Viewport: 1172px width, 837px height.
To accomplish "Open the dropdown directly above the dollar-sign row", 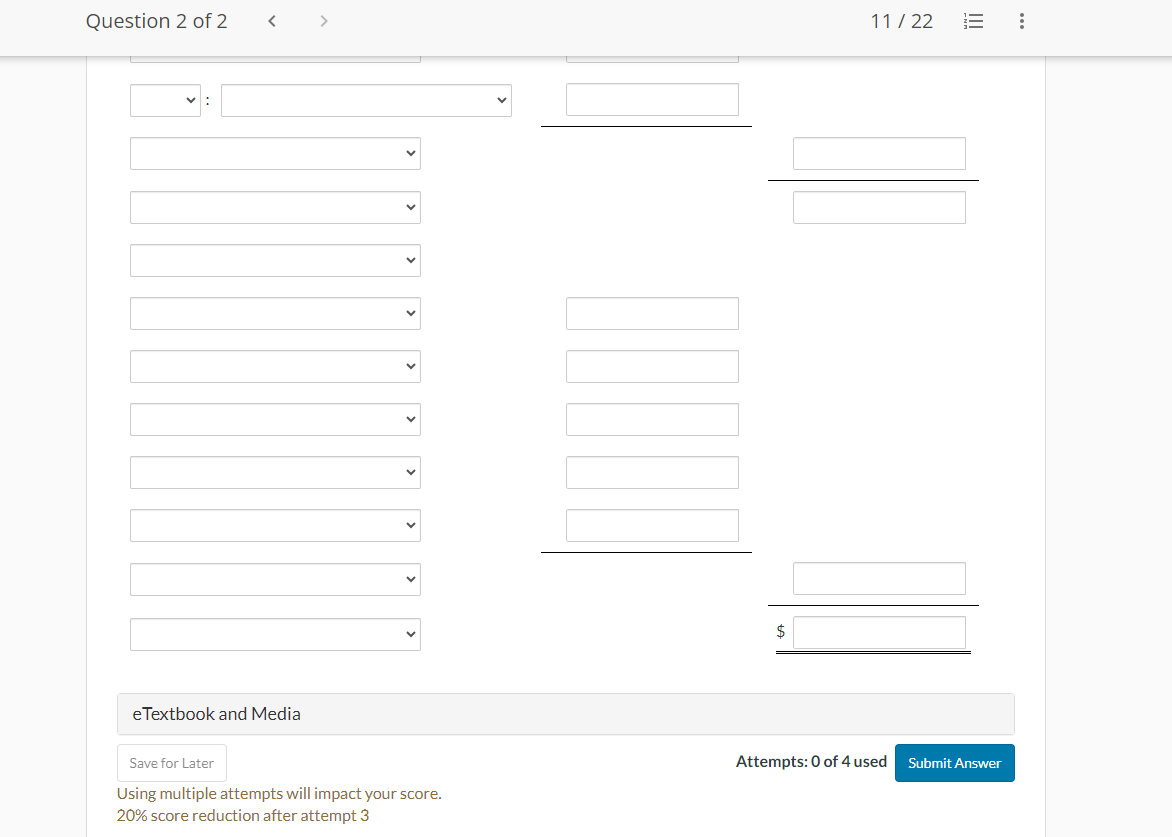I will tap(275, 579).
